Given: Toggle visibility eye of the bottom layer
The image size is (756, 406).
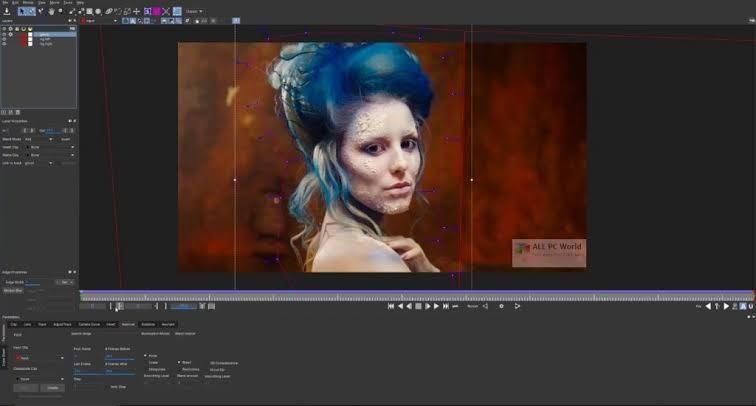Looking at the screenshot, I should tap(4, 44).
